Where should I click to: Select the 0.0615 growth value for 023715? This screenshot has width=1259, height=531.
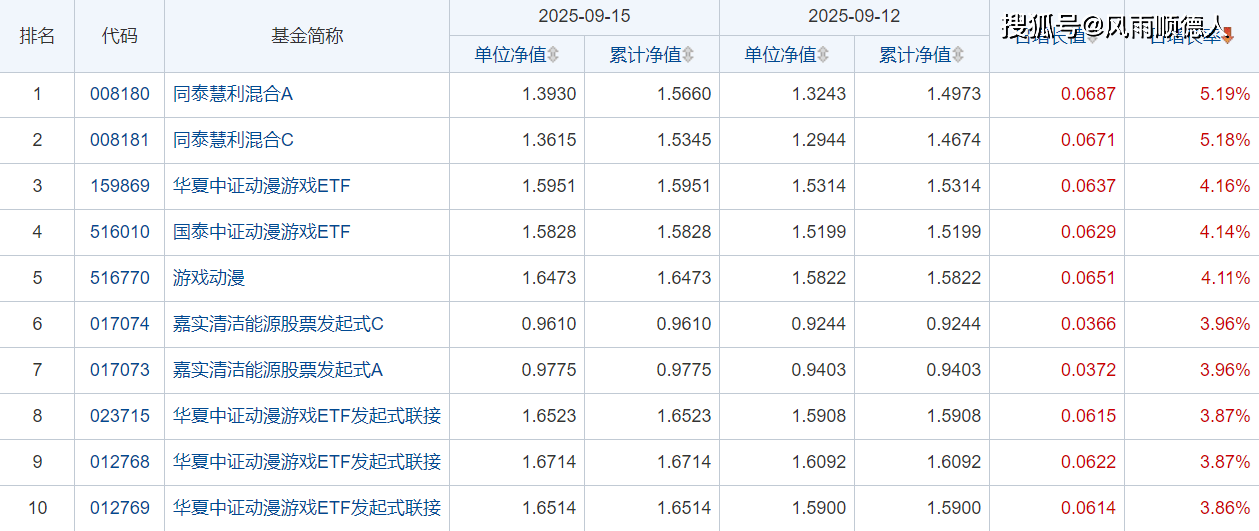coord(1088,417)
